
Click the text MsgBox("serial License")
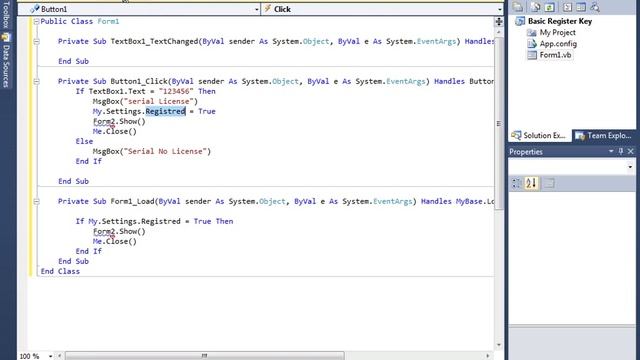[145, 101]
